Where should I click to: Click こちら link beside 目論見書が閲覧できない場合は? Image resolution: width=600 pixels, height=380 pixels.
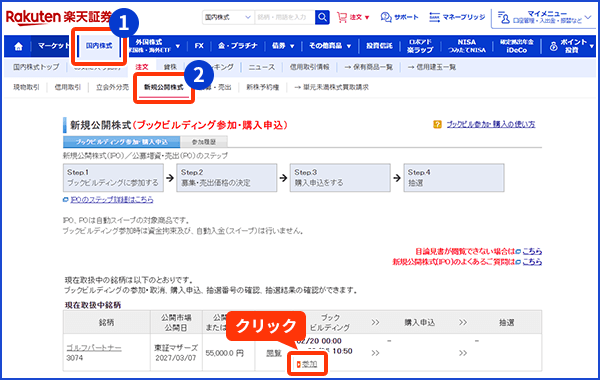tap(532, 251)
